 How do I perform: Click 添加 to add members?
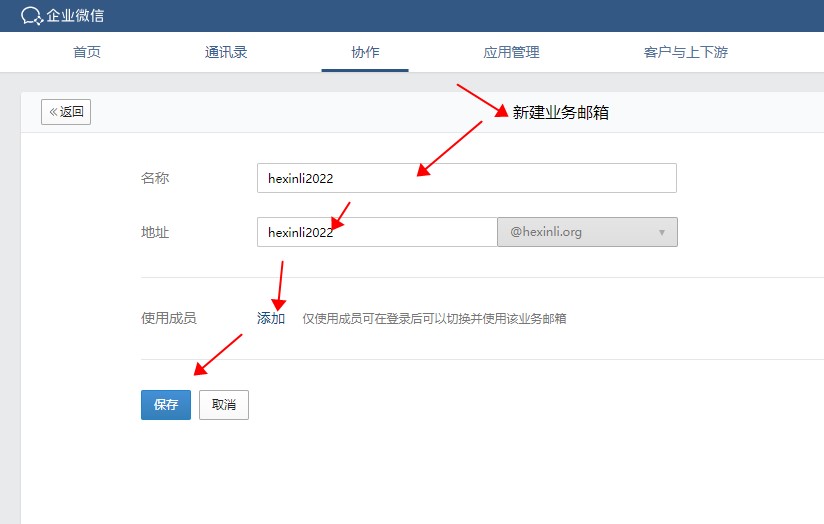coord(271,318)
